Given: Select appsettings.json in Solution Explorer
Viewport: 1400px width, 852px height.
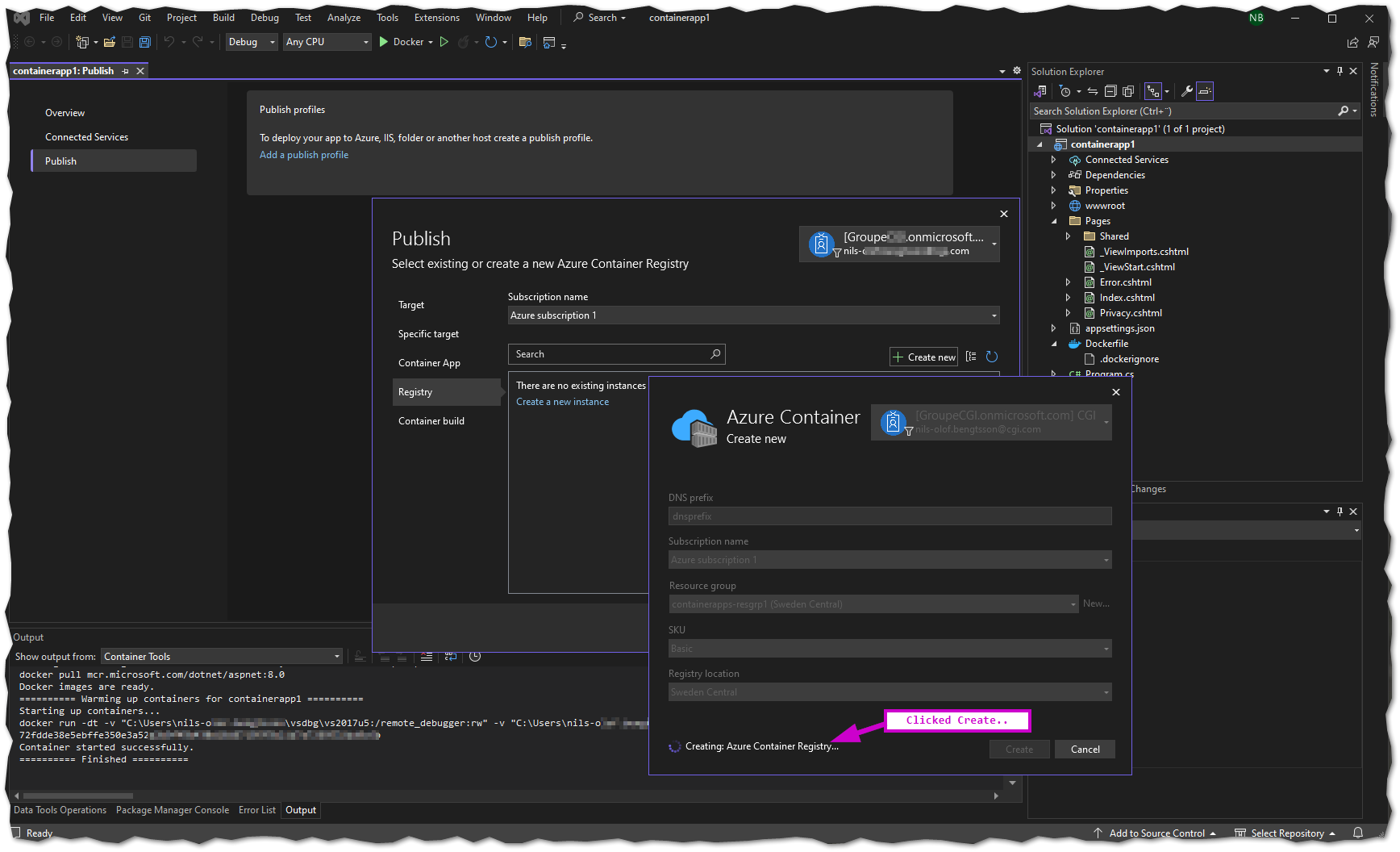Looking at the screenshot, I should pyautogui.click(x=1119, y=328).
